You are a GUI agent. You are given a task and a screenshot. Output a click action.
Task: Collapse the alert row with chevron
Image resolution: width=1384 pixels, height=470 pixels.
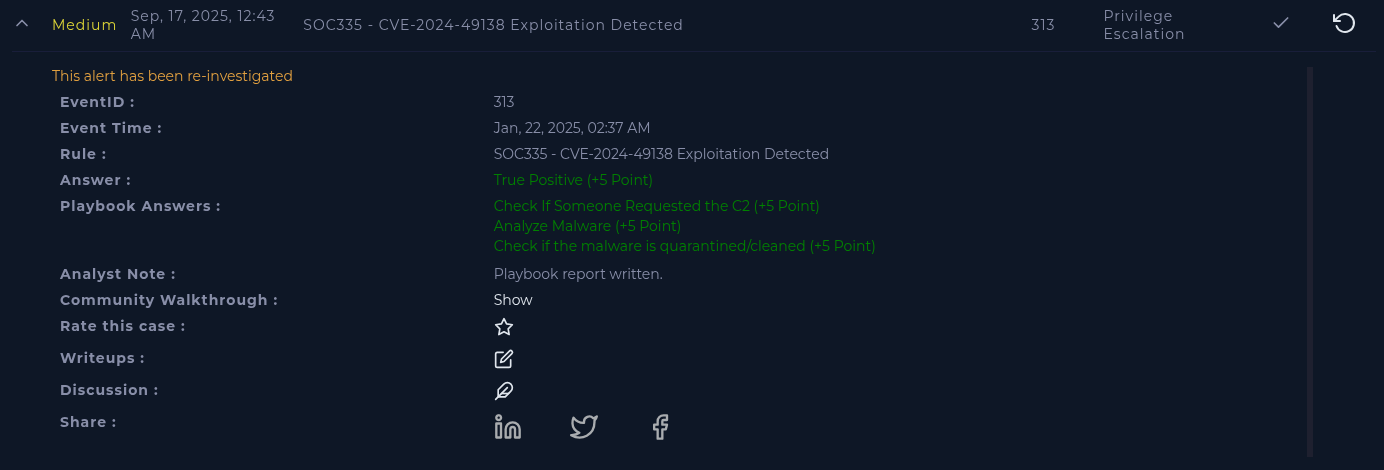pos(21,24)
